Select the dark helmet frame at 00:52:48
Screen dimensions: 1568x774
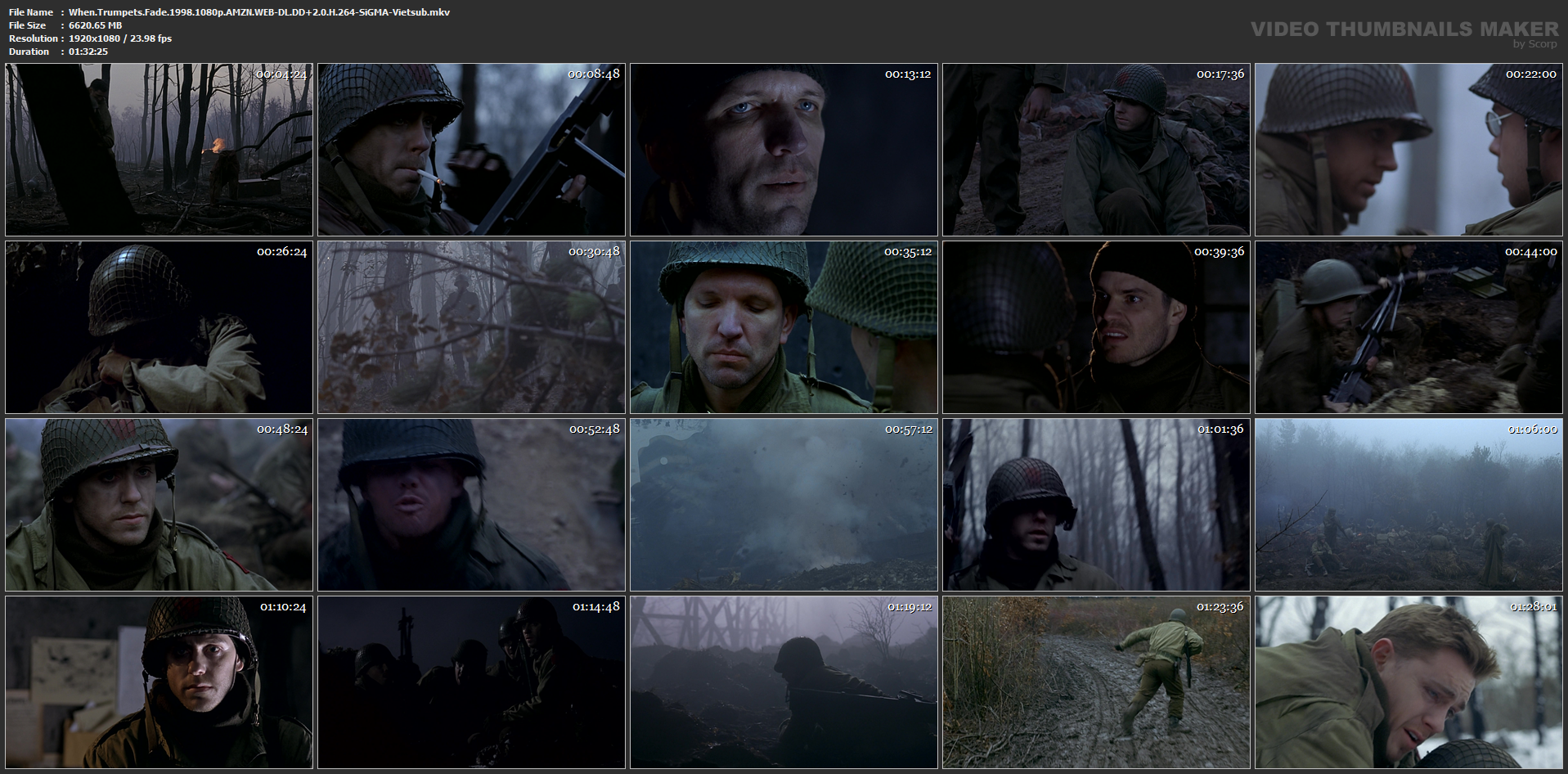471,505
